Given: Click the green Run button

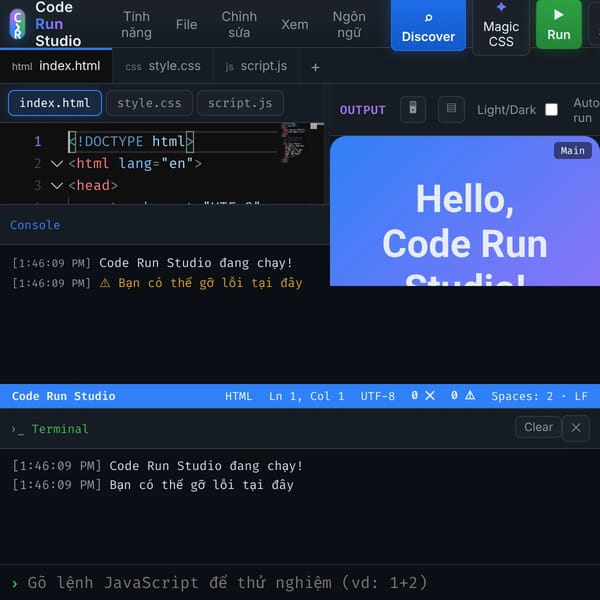Looking at the screenshot, I should coord(558,24).
